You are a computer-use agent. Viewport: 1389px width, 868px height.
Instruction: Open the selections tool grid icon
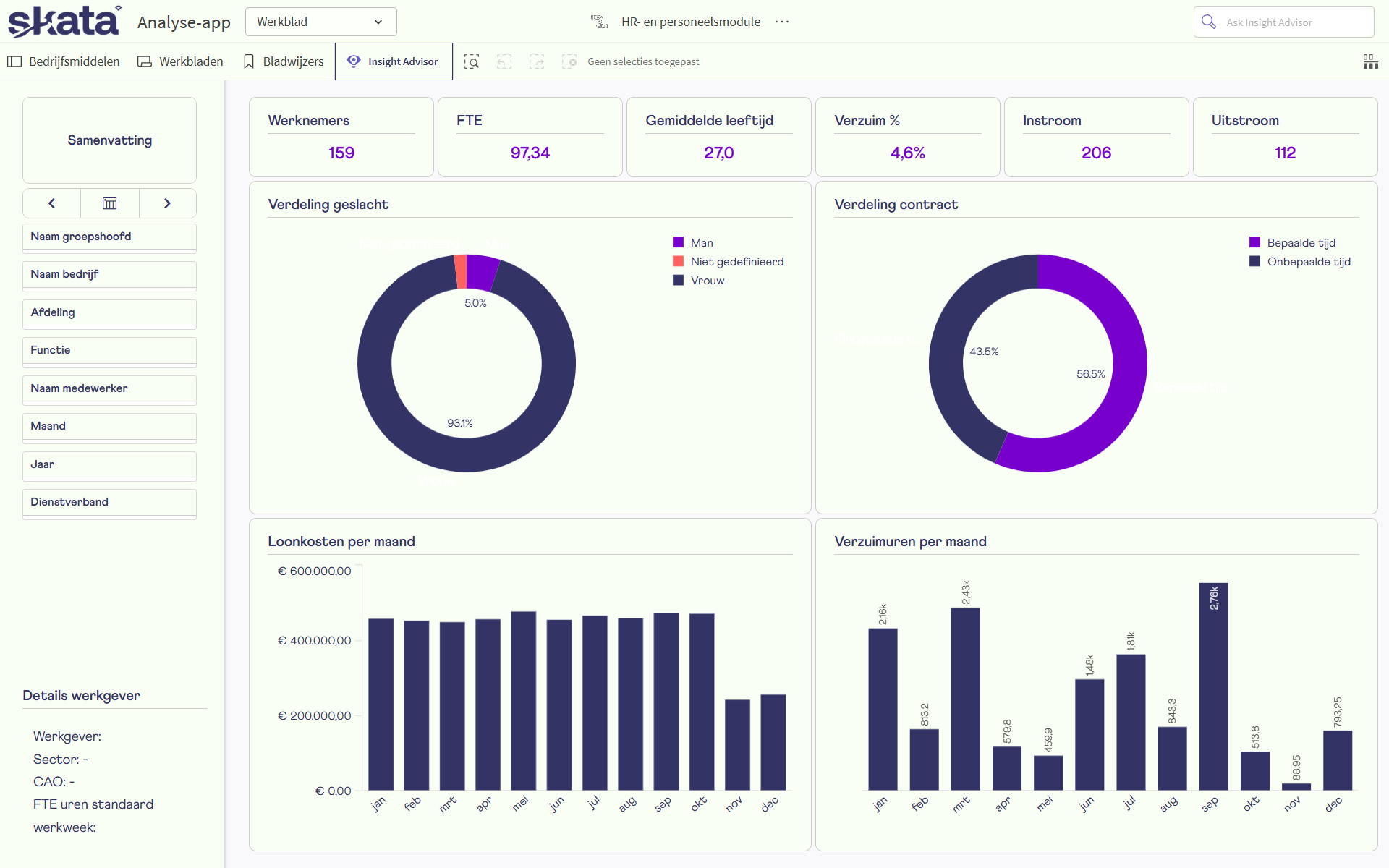[1370, 61]
